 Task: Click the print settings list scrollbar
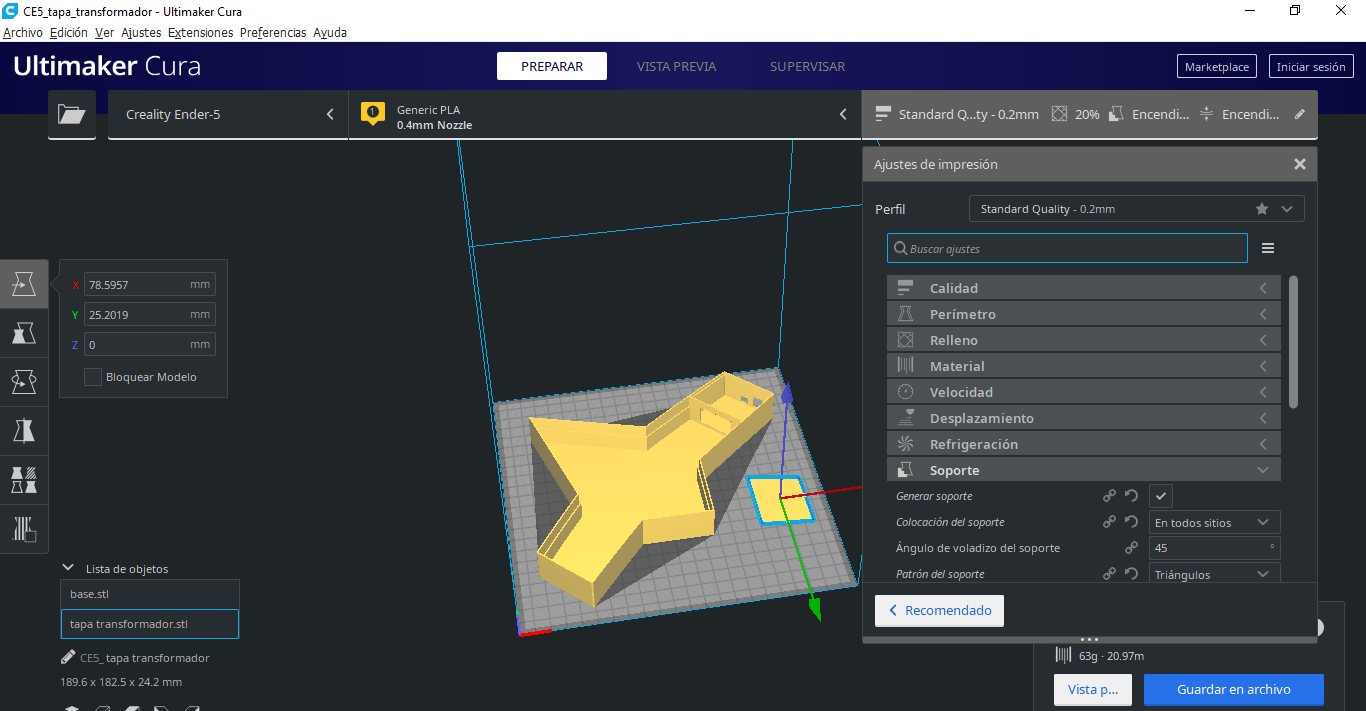[1293, 342]
